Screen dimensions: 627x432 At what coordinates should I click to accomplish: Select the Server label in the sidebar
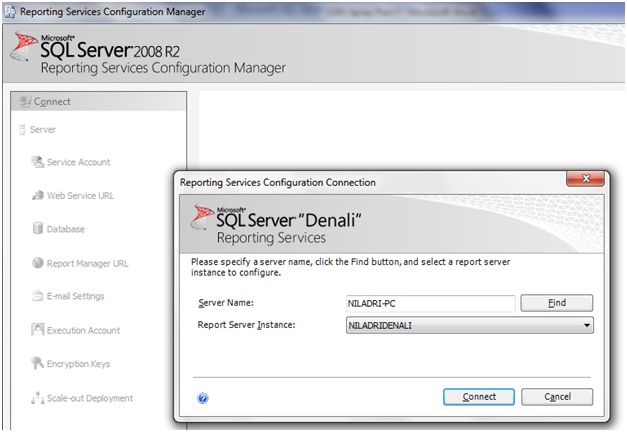pos(43,130)
